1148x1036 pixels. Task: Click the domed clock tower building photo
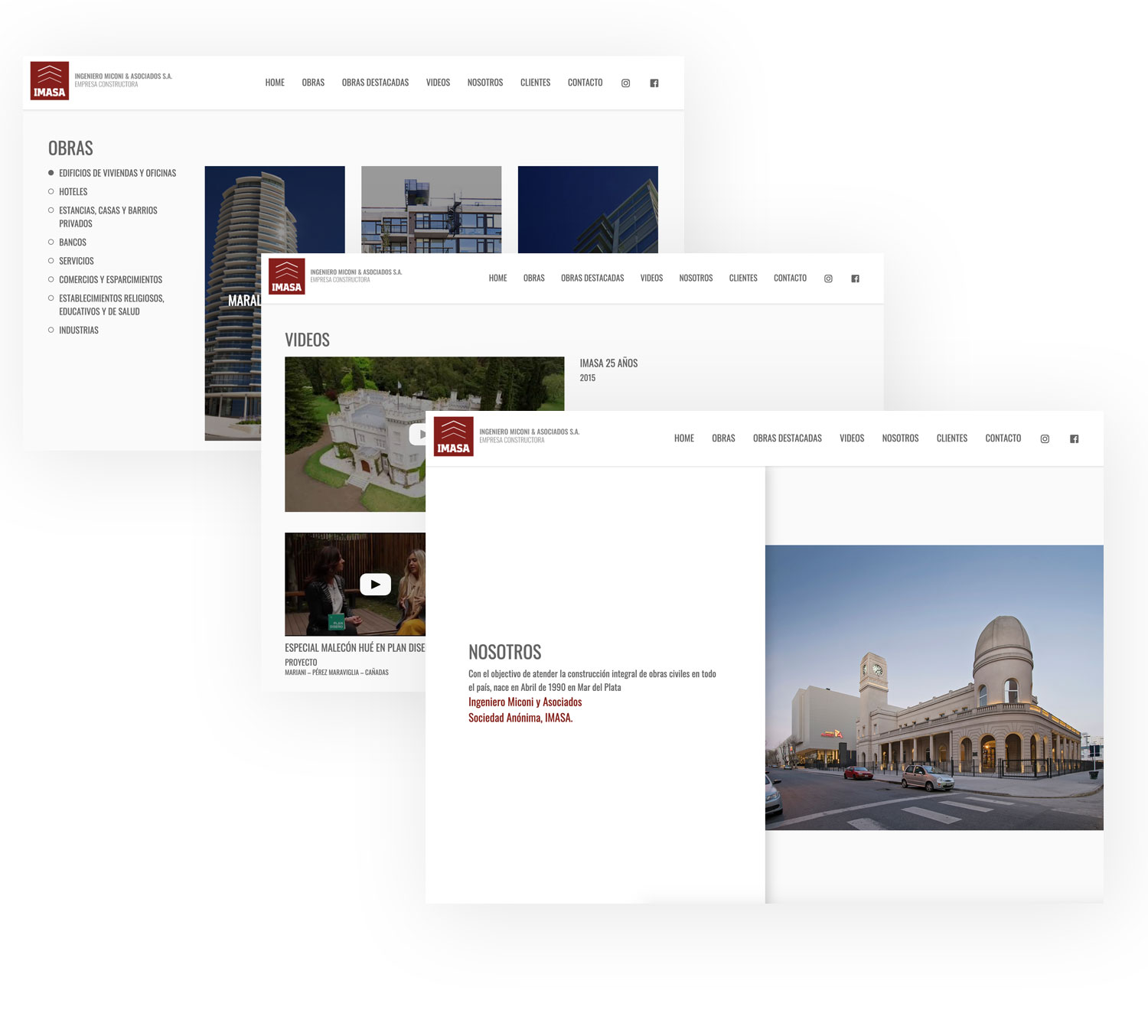click(x=934, y=687)
